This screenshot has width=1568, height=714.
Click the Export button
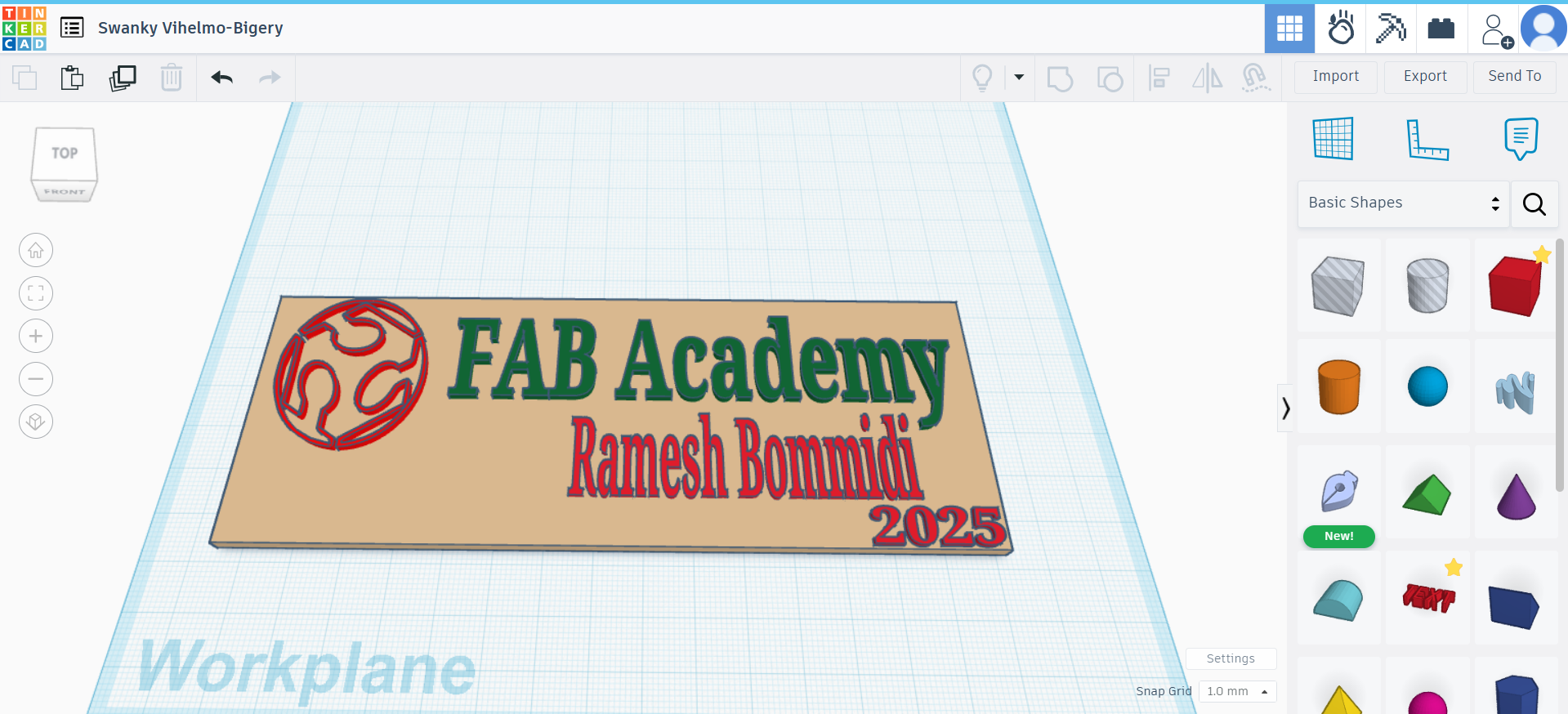[1425, 77]
